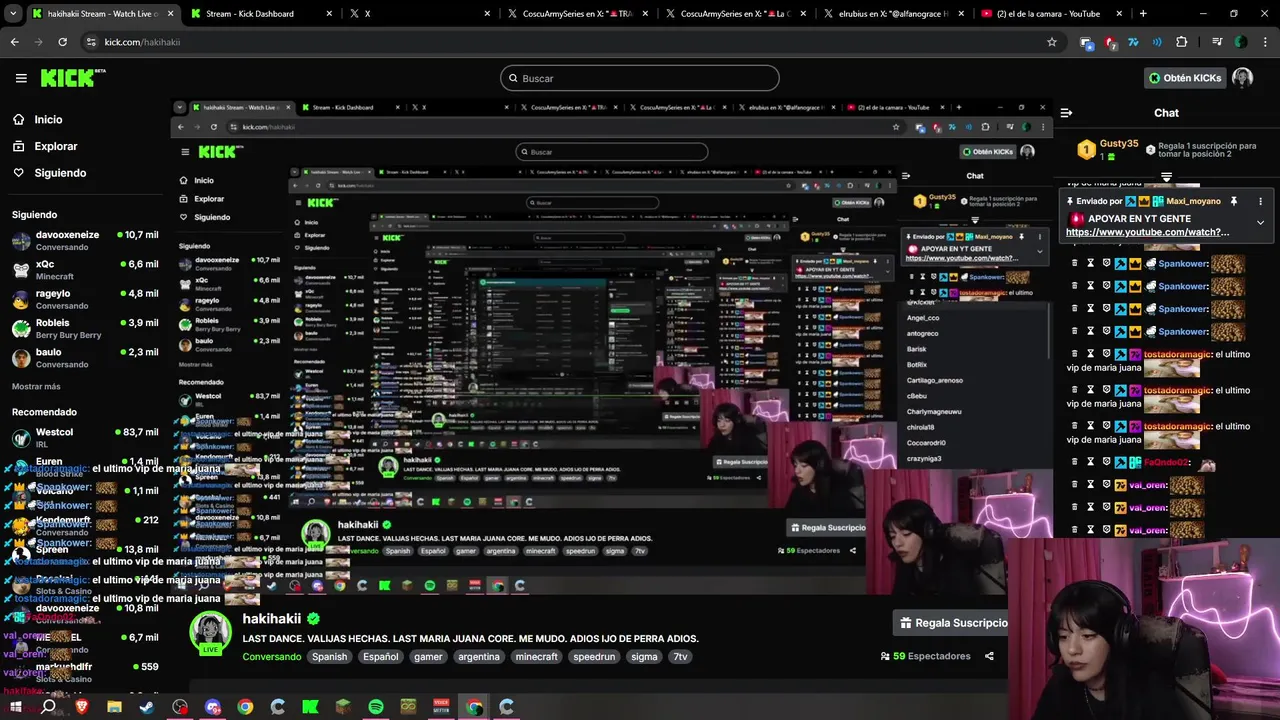Click Maxi_moyano username in pinned message
Image resolution: width=1280 pixels, height=720 pixels.
tap(1193, 201)
